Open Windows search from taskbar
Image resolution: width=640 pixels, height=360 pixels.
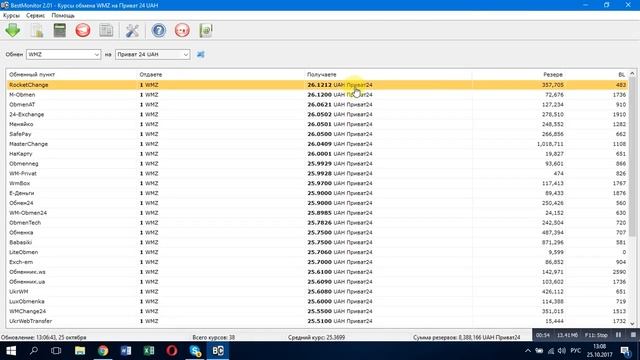(x=34, y=351)
